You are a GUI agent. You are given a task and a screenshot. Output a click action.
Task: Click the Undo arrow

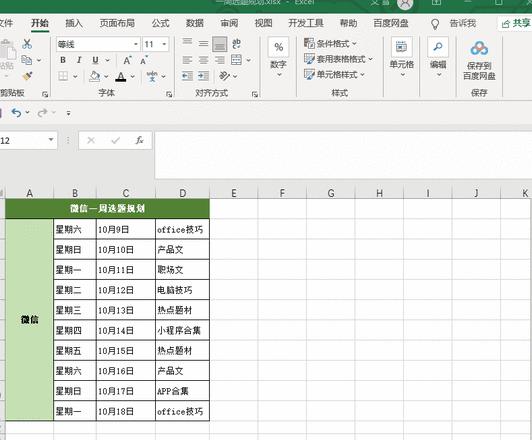tap(16, 112)
